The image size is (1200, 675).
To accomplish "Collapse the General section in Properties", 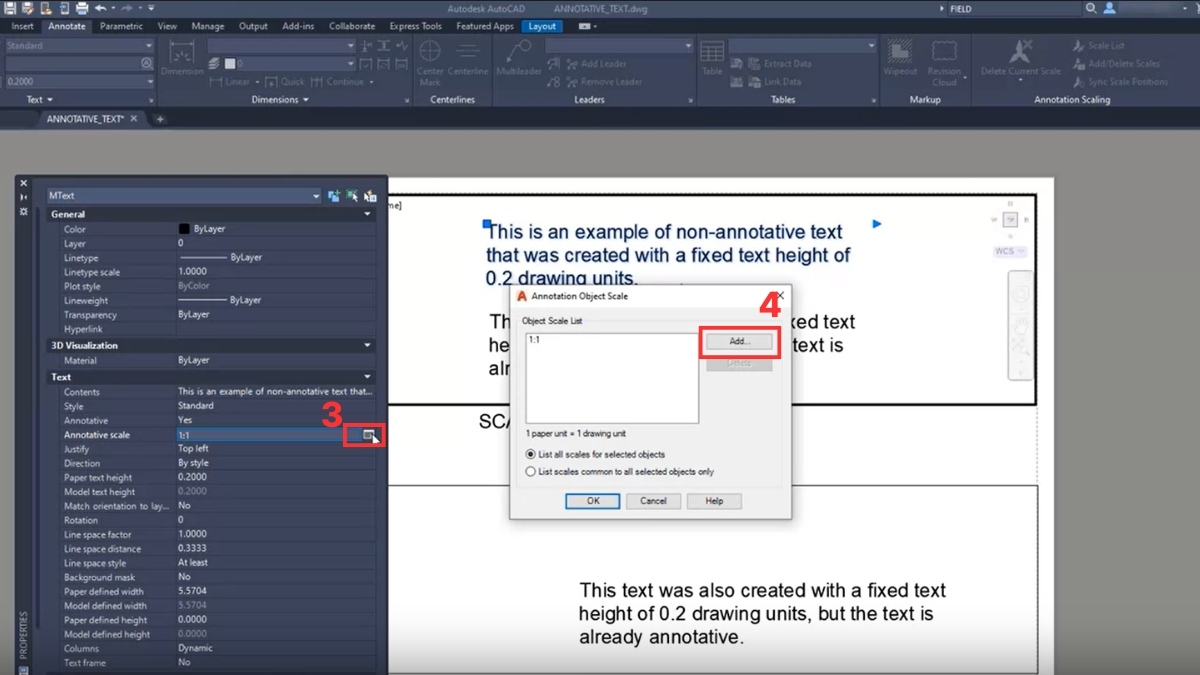I will 367,214.
